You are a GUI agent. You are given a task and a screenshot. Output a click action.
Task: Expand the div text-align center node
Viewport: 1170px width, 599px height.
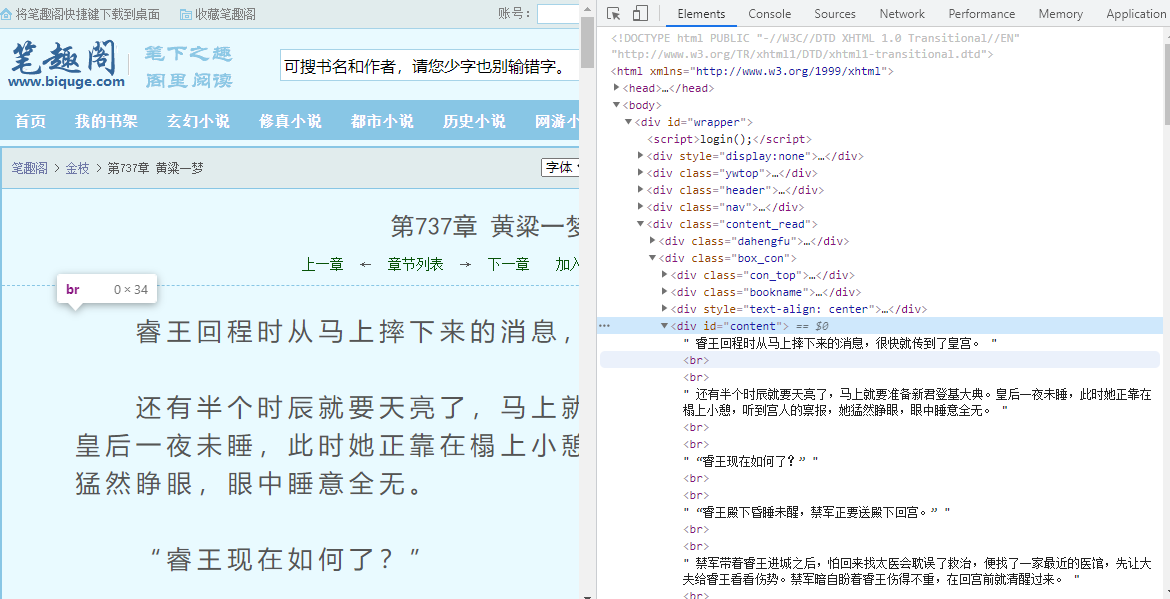pos(665,309)
